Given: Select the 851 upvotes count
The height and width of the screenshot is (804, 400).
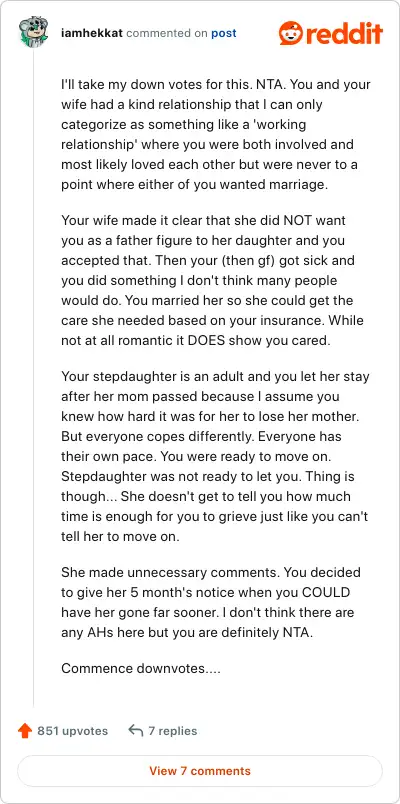Looking at the screenshot, I should point(72,731).
